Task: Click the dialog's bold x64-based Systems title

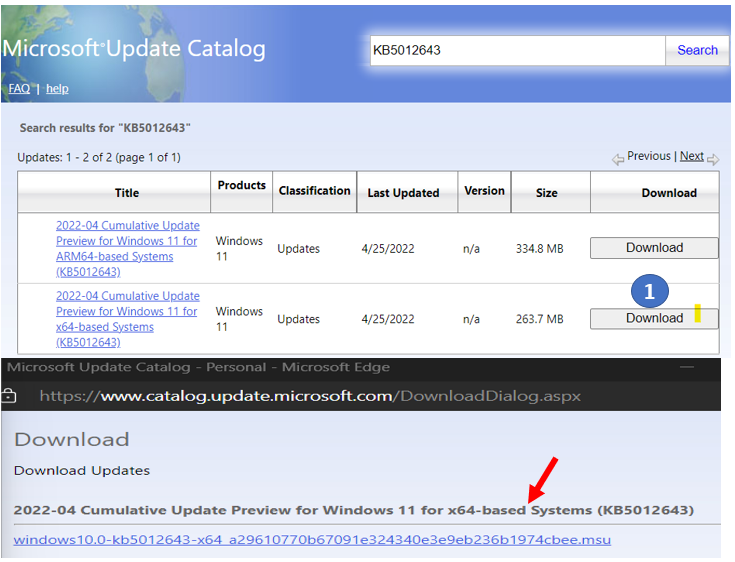Action: pos(353,510)
